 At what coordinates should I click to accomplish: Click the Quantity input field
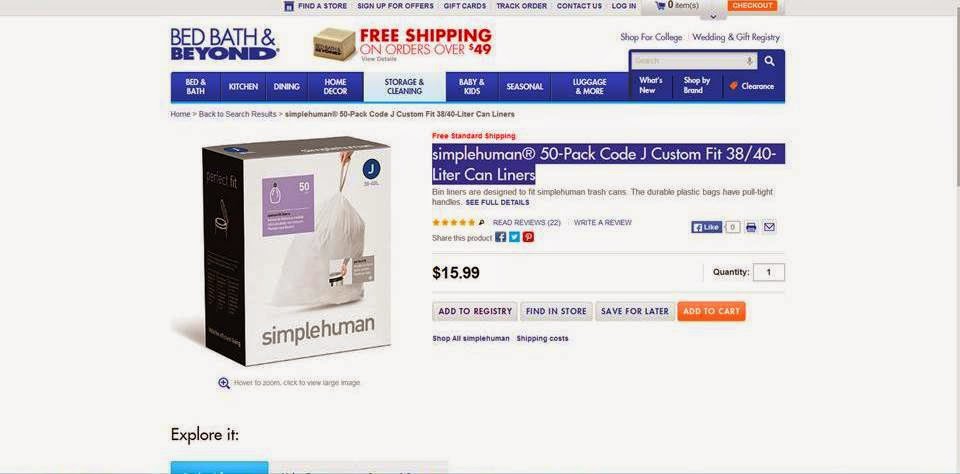[x=768, y=272]
